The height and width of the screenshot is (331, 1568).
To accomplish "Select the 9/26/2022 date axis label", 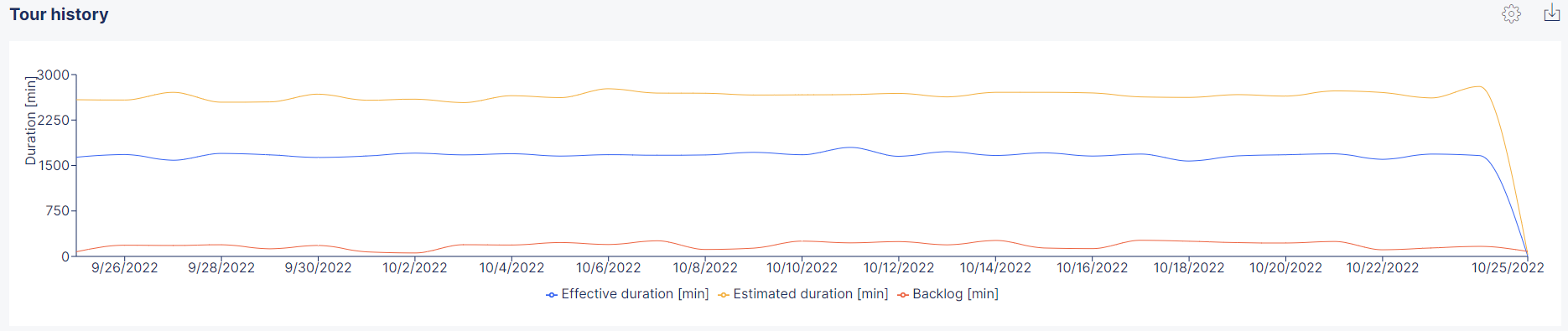I will (125, 268).
